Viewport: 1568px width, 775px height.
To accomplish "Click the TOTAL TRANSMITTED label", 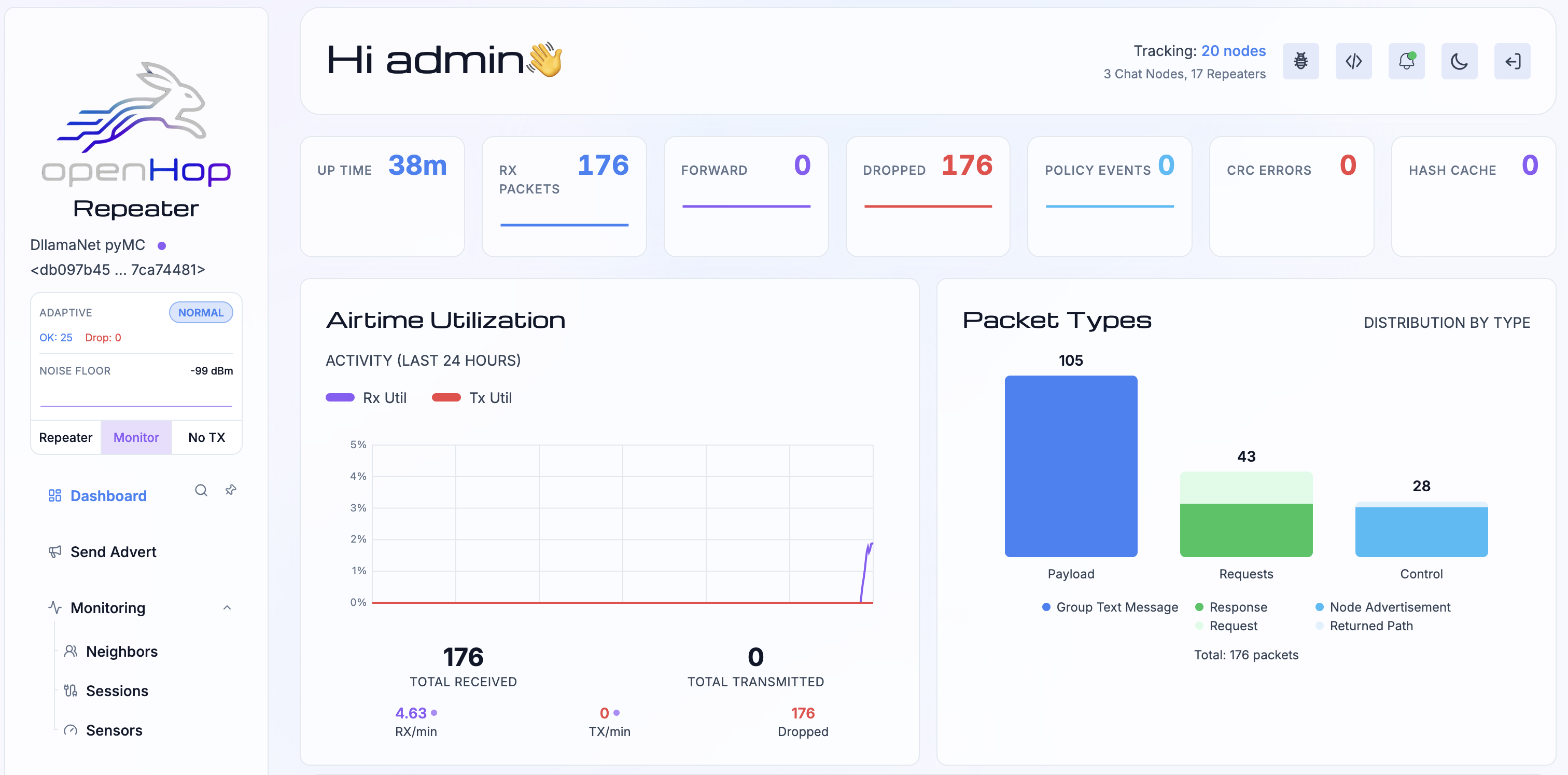I will click(x=755, y=682).
